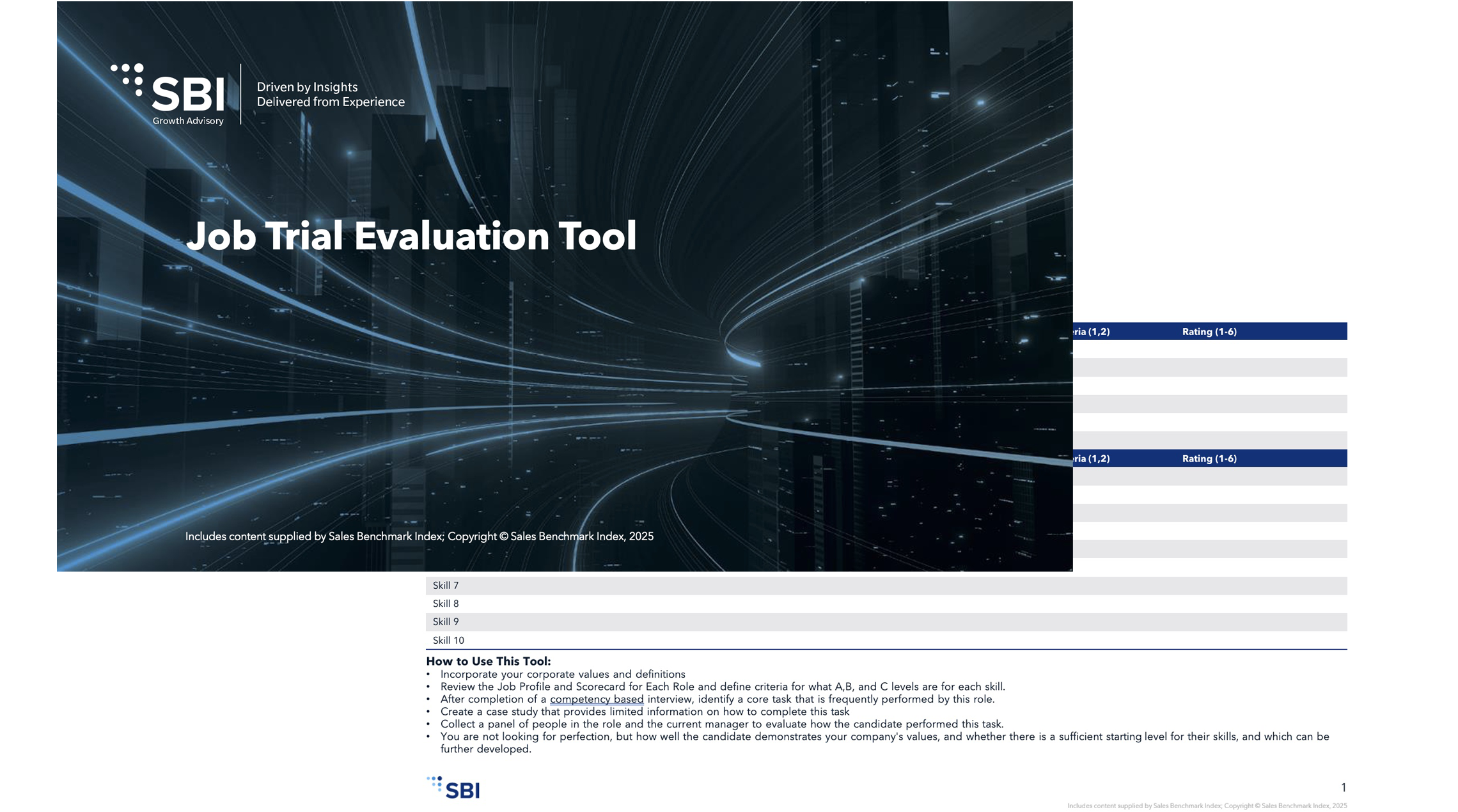Image resolution: width=1458 pixels, height=812 pixels.
Task: Click 'Delivered from Experience' tagline line
Action: pos(331,102)
